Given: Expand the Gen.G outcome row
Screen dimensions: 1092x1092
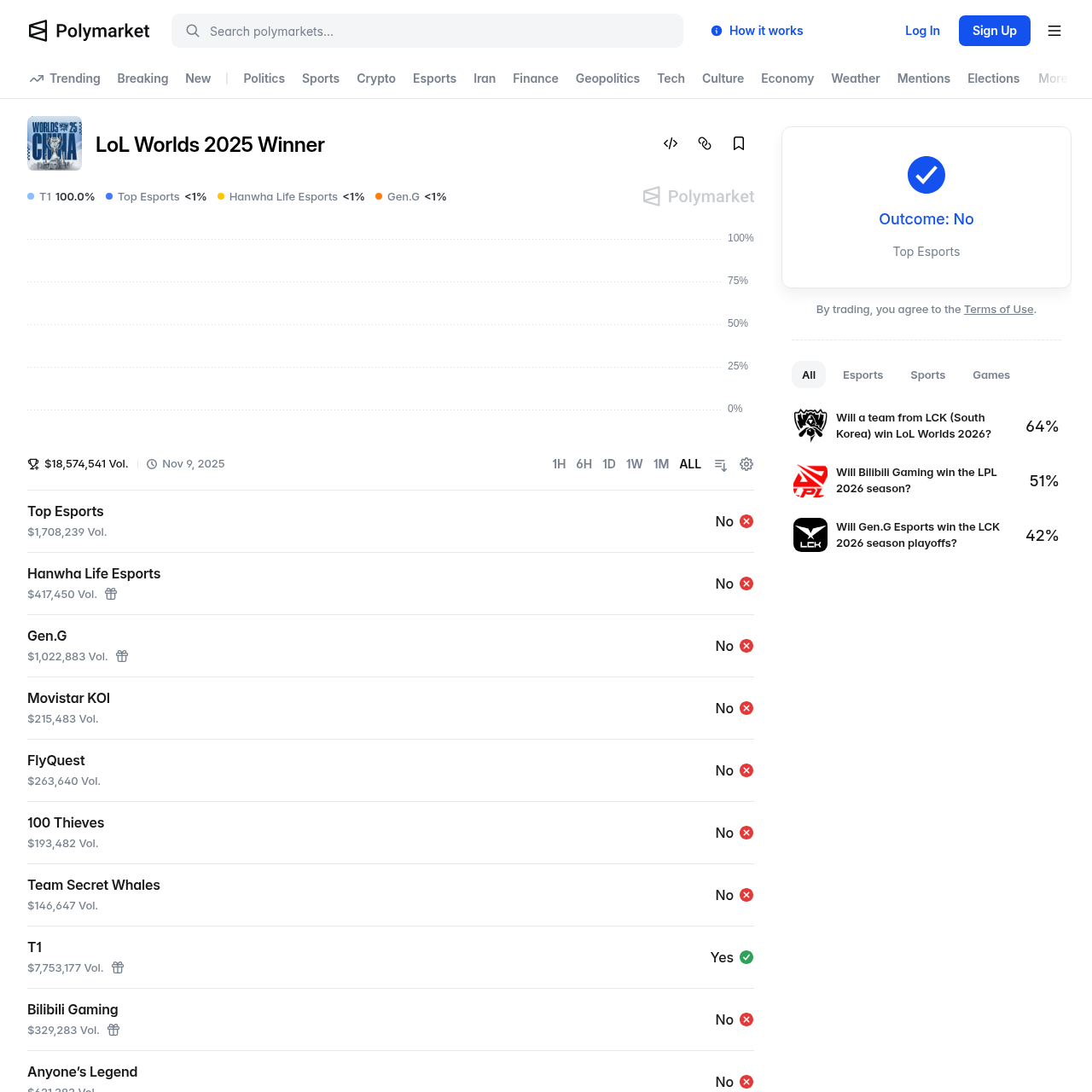Looking at the screenshot, I should (391, 646).
